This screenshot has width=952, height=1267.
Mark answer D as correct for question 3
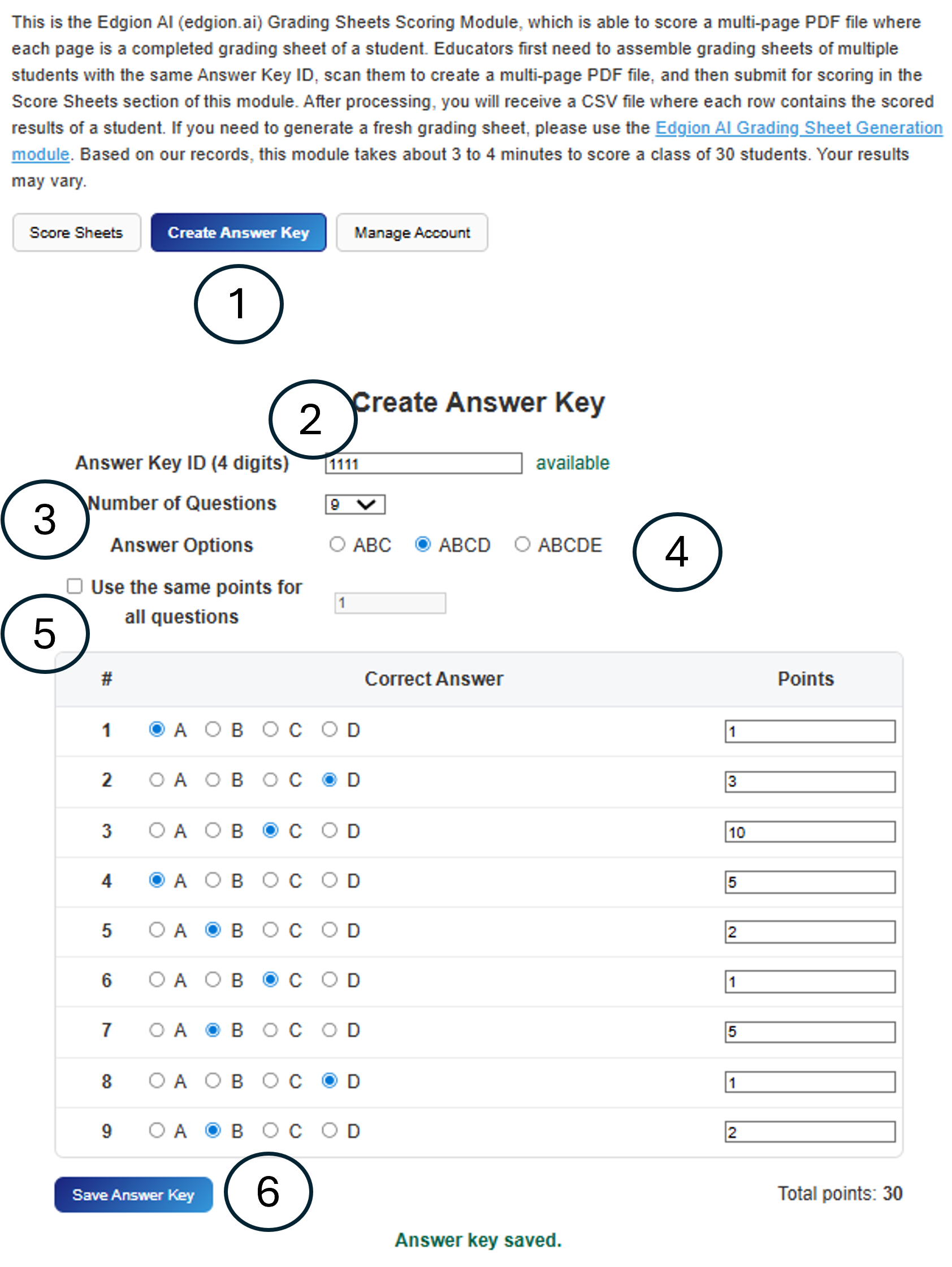coord(330,831)
